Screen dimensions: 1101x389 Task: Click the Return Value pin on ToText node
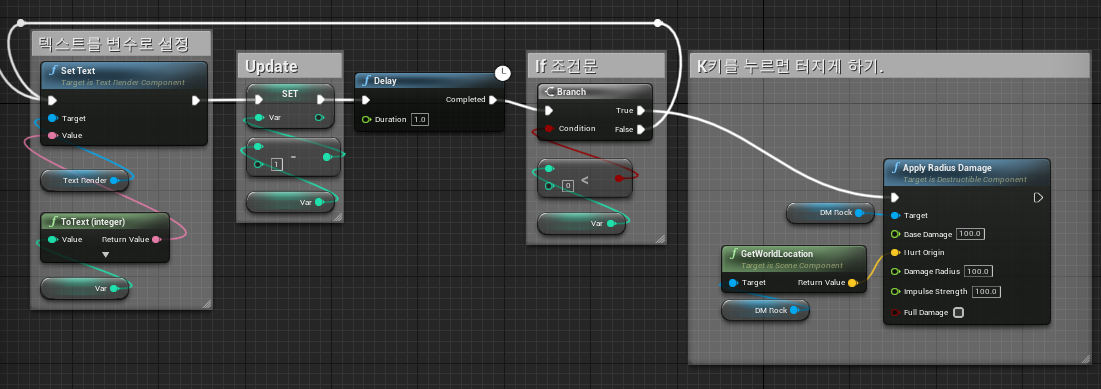157,239
